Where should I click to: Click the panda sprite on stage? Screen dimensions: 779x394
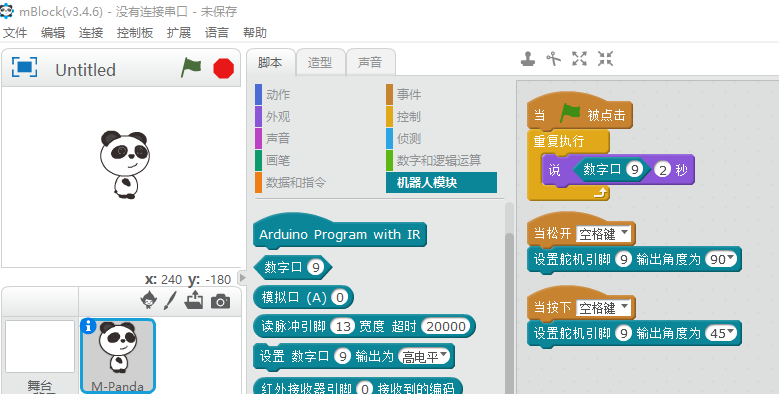point(124,165)
